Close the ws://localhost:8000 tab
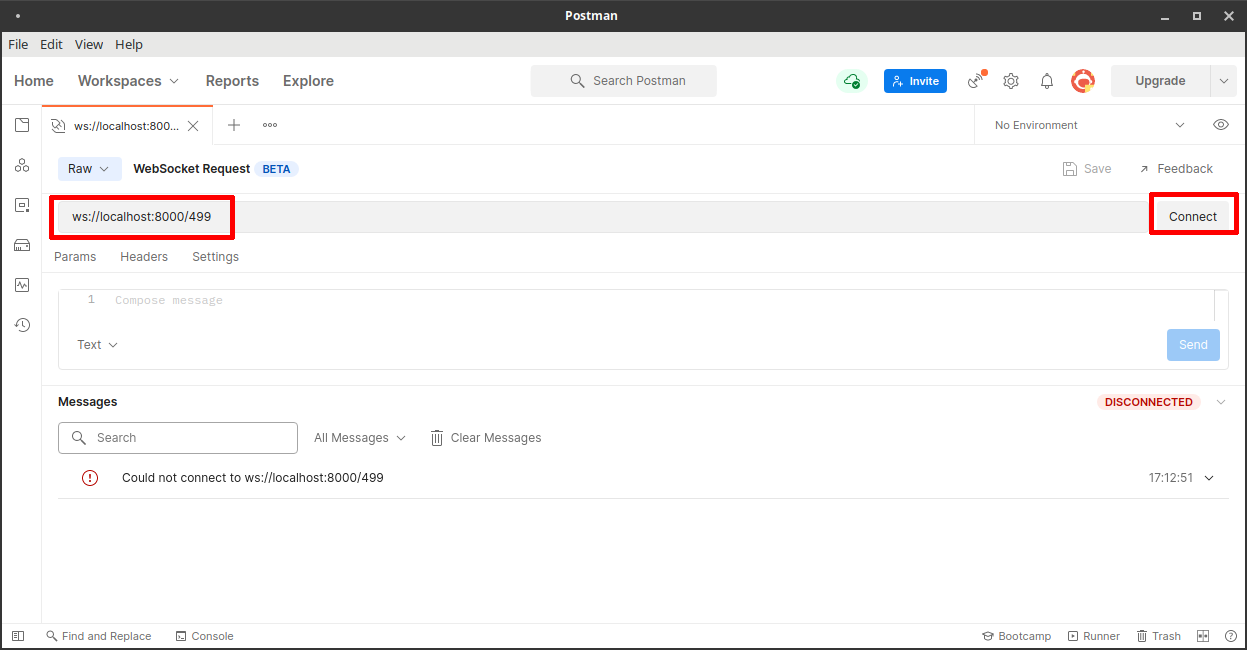Screen dimensions: 1247x650 [x=193, y=126]
